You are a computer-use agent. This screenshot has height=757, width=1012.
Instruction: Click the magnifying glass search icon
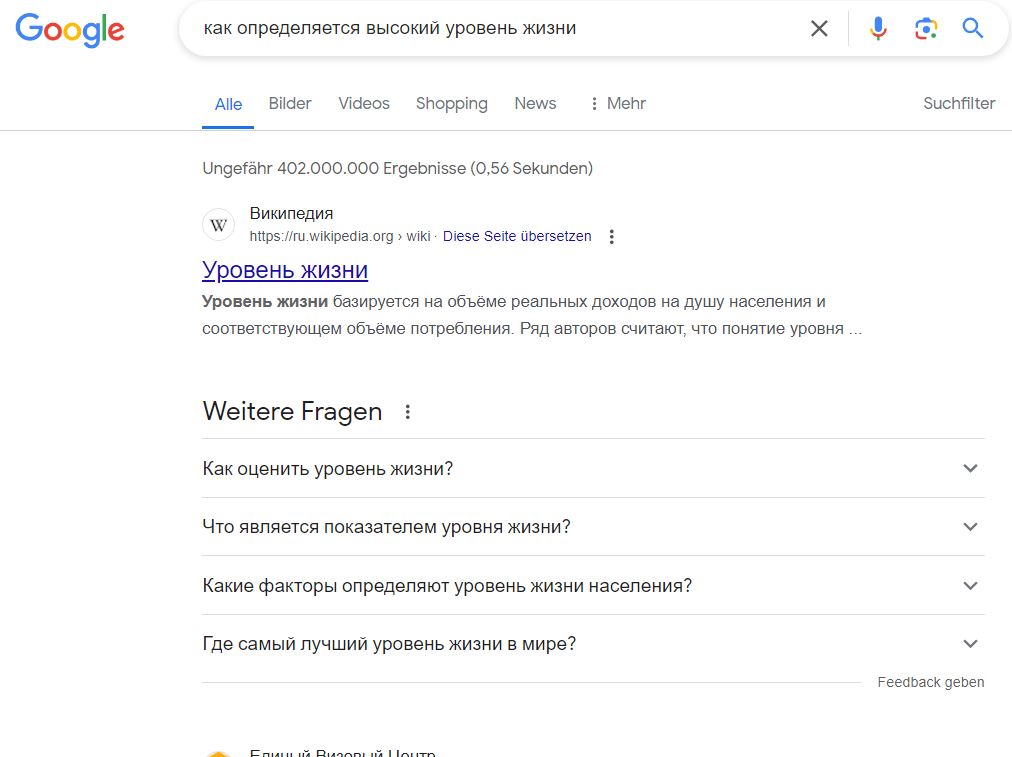973,28
